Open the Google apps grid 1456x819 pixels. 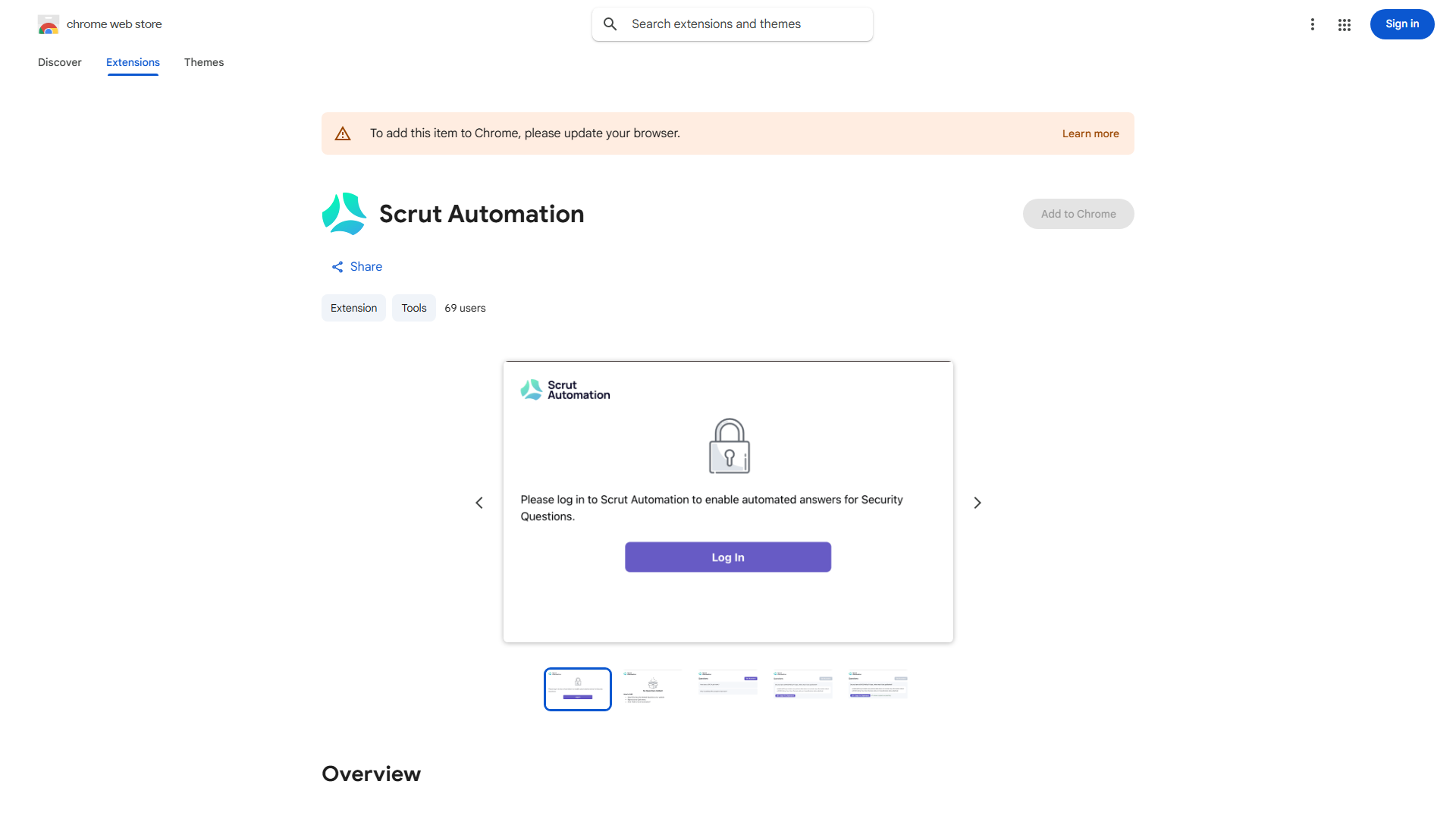[1345, 25]
